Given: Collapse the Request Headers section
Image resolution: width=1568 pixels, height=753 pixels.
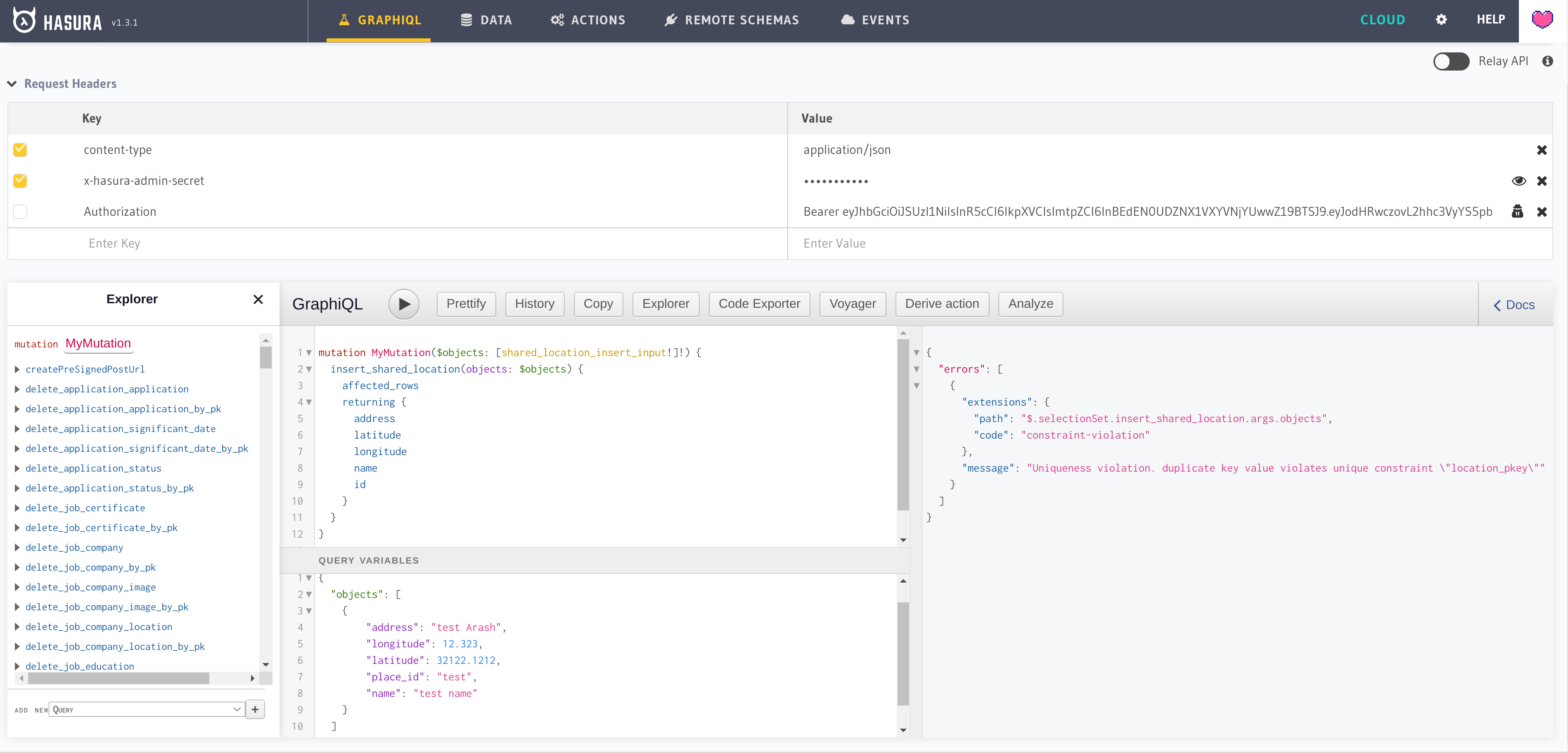Looking at the screenshot, I should (12, 84).
